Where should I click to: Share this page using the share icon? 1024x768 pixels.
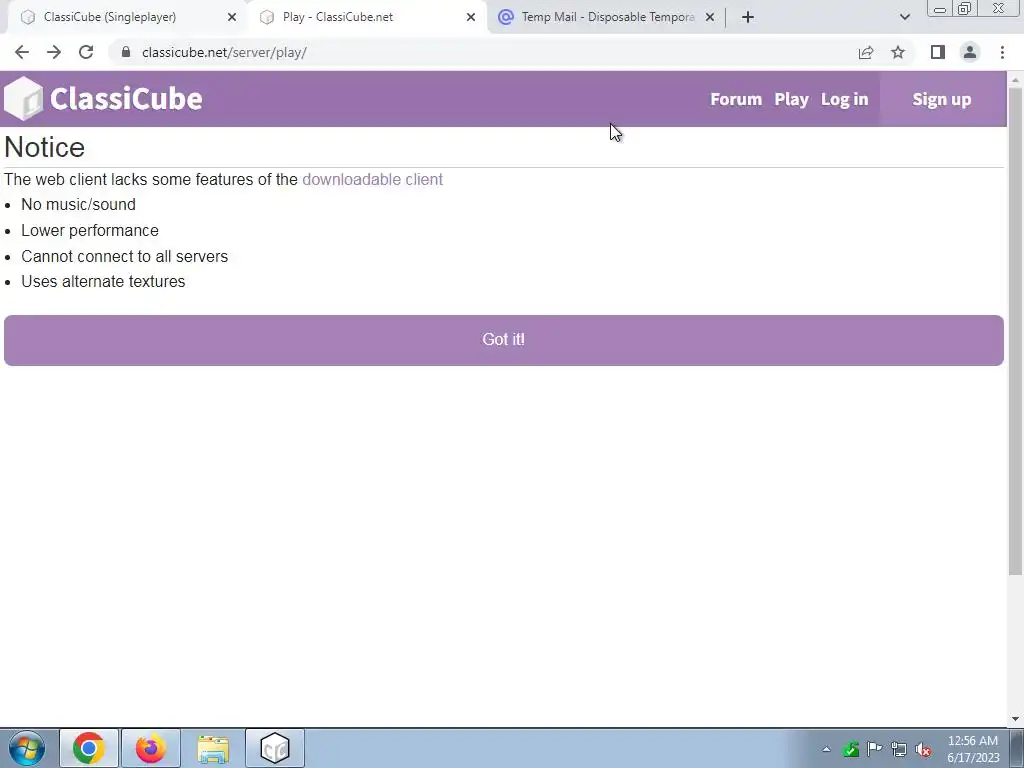(866, 52)
